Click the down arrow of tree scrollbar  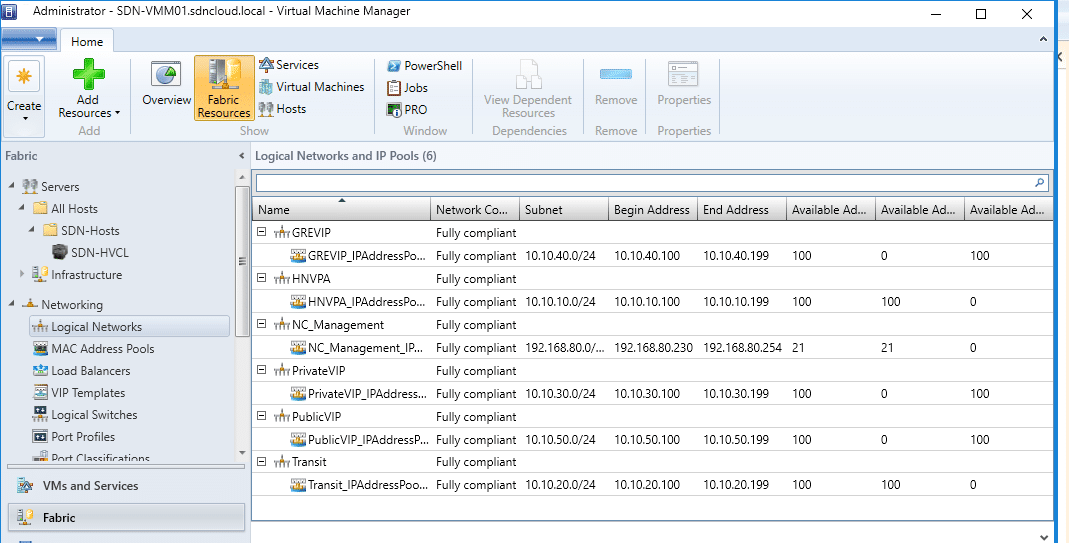coord(241,453)
